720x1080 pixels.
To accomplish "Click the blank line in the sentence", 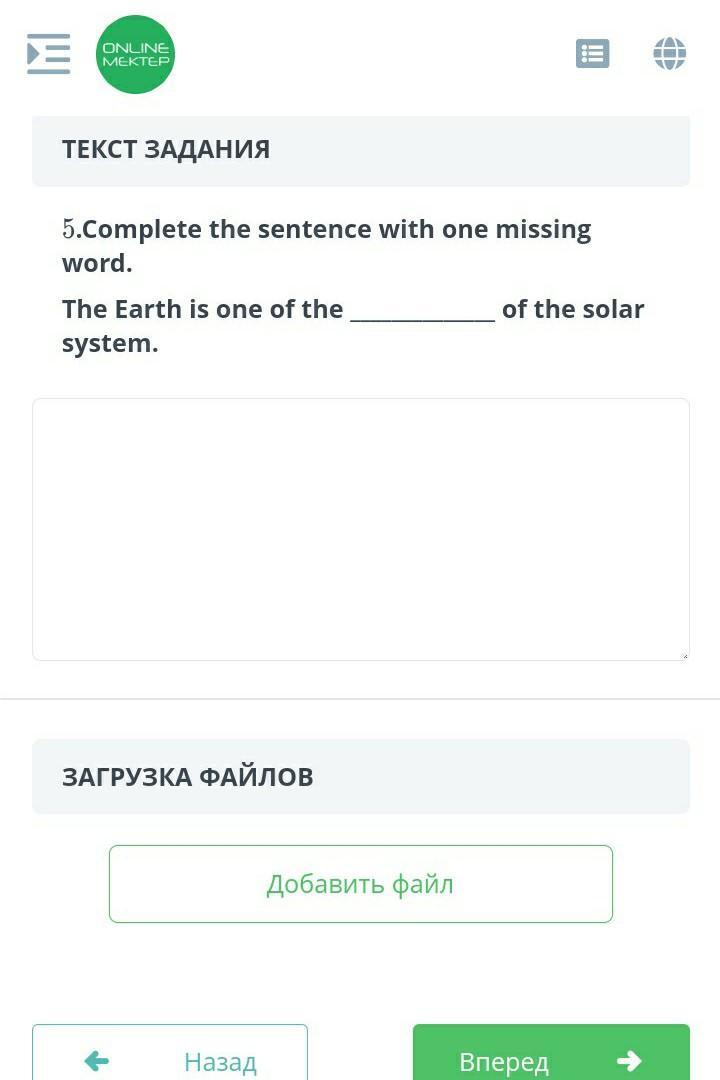I will pyautogui.click(x=422, y=311).
